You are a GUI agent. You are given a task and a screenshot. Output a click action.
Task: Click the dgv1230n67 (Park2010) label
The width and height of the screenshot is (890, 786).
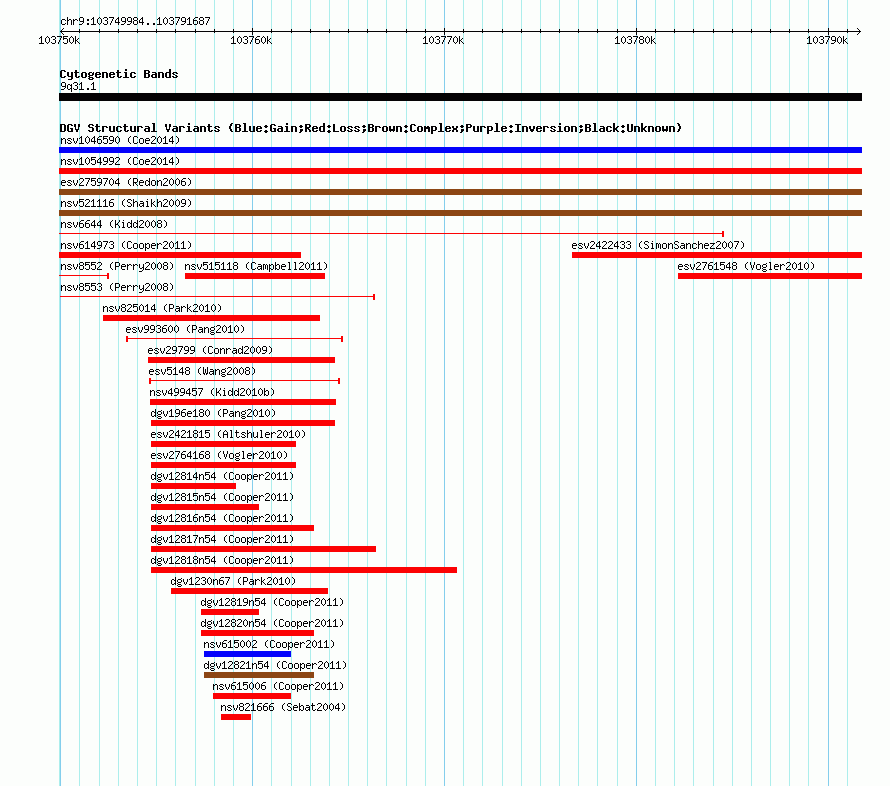pos(233,581)
